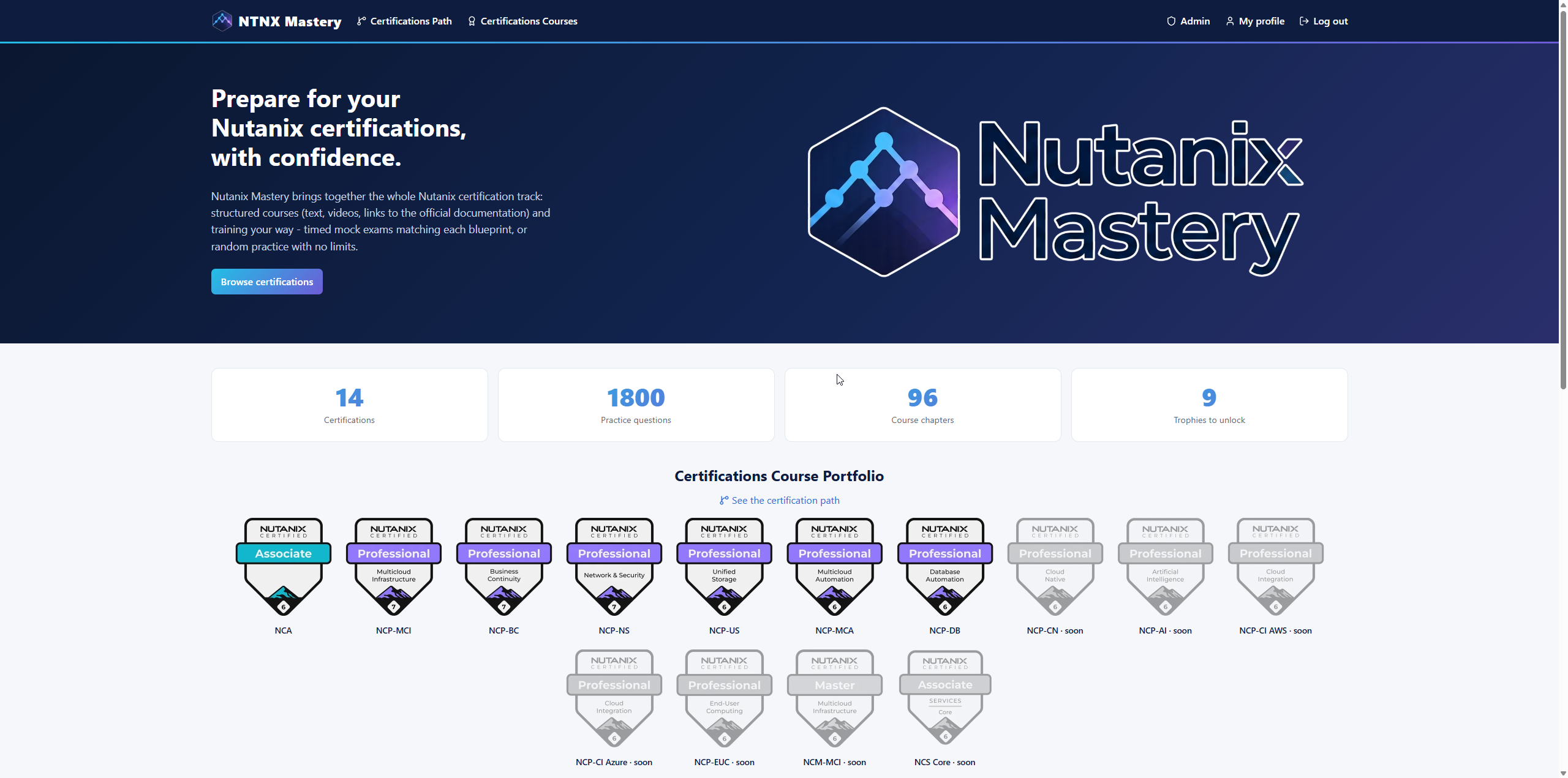
Task: Click the NCS Core · soon label
Action: pos(945,762)
